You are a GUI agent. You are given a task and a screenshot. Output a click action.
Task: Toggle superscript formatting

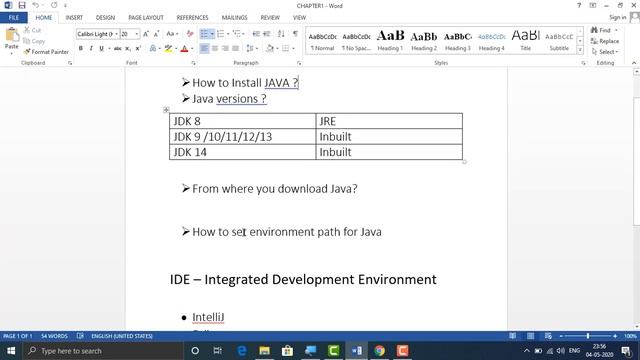coord(138,49)
